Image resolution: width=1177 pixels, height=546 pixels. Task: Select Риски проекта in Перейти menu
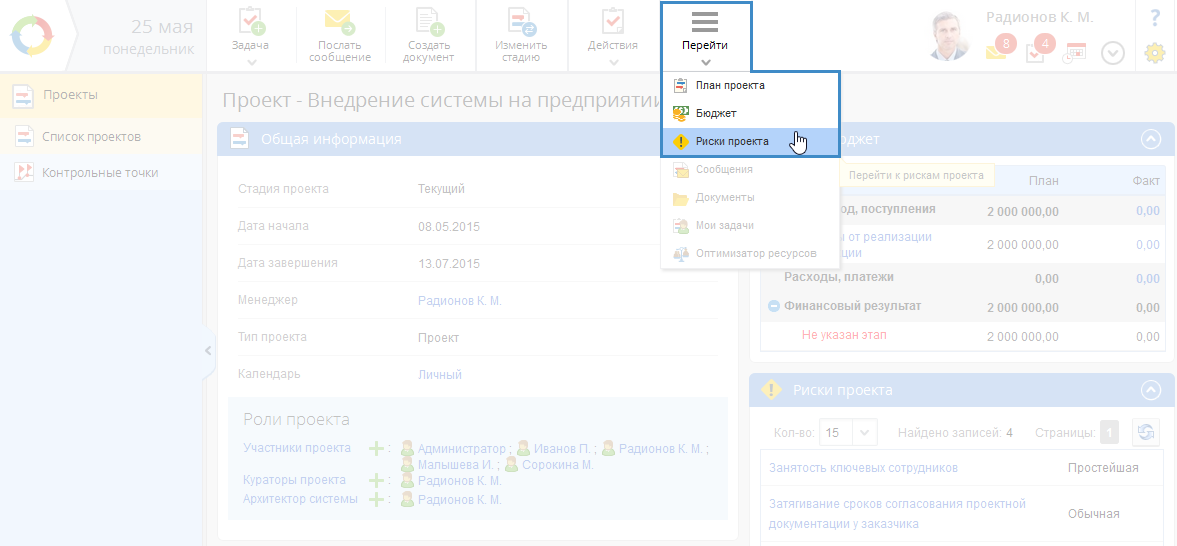click(x=732, y=142)
